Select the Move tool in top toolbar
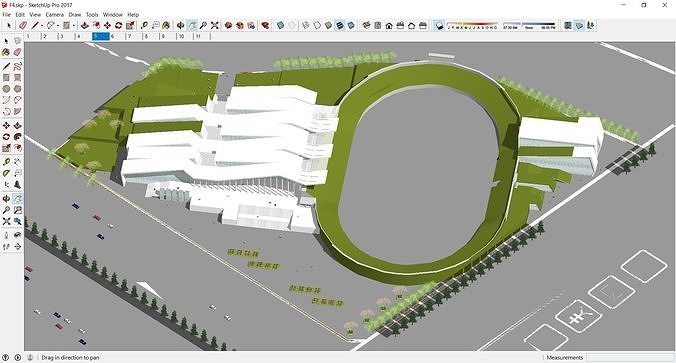This screenshot has width=676, height=363. click(x=107, y=26)
